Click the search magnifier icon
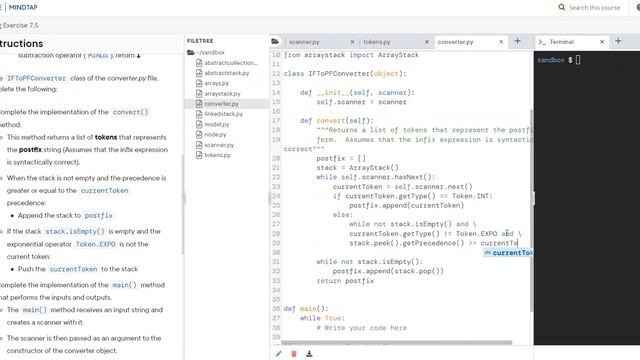The width and height of the screenshot is (640, 360). point(562,7)
